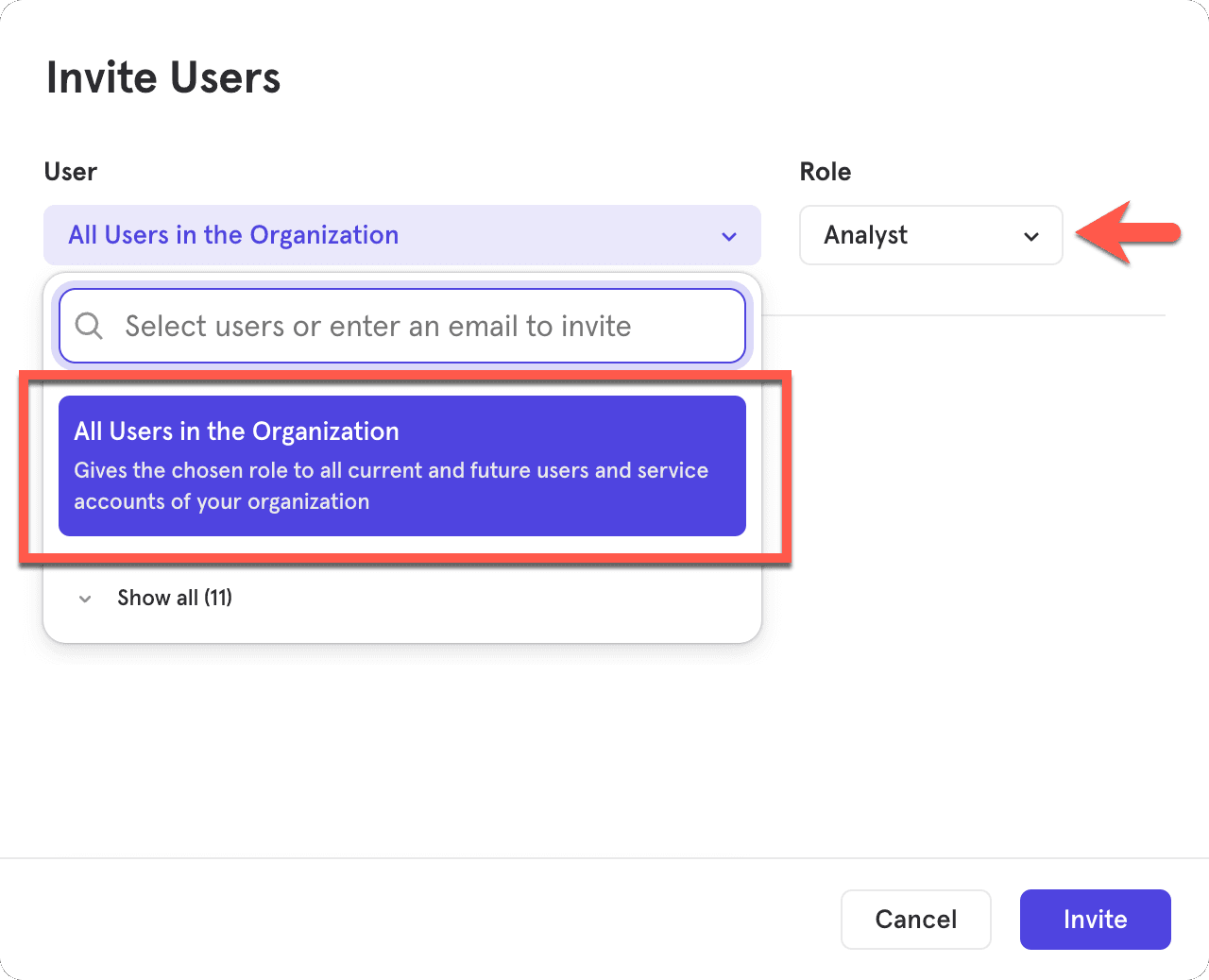Viewport: 1209px width, 980px height.
Task: Expand the chevron next to Show all
Action: 85,599
